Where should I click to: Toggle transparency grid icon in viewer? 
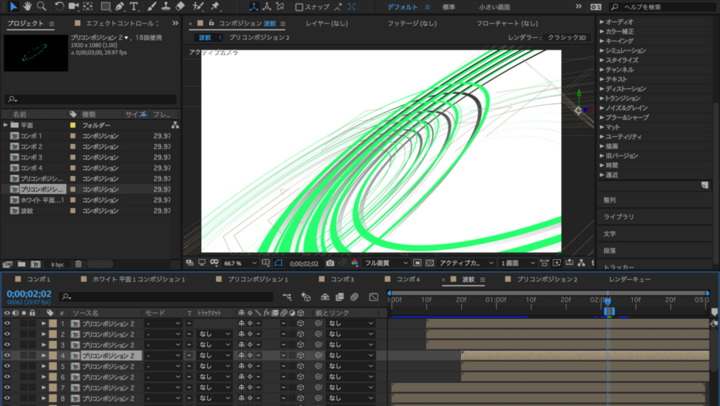(429, 263)
